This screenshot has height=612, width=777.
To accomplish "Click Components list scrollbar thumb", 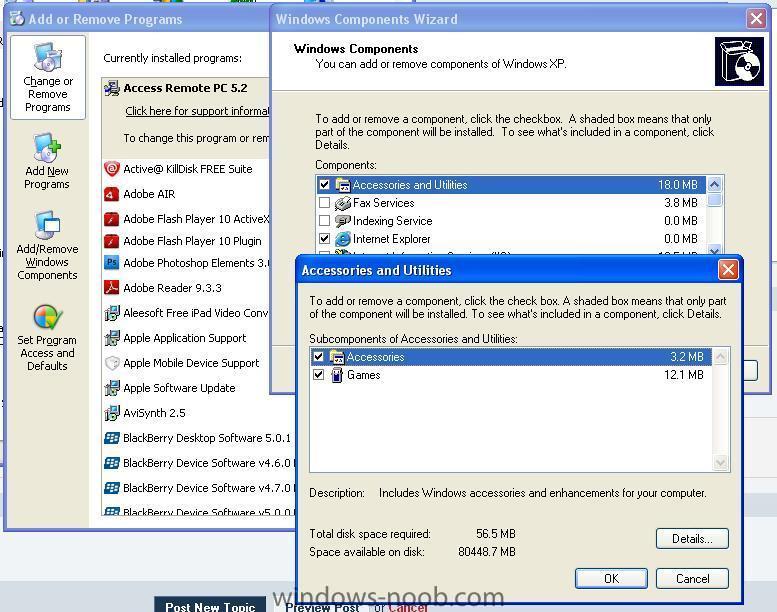I will (x=714, y=200).
